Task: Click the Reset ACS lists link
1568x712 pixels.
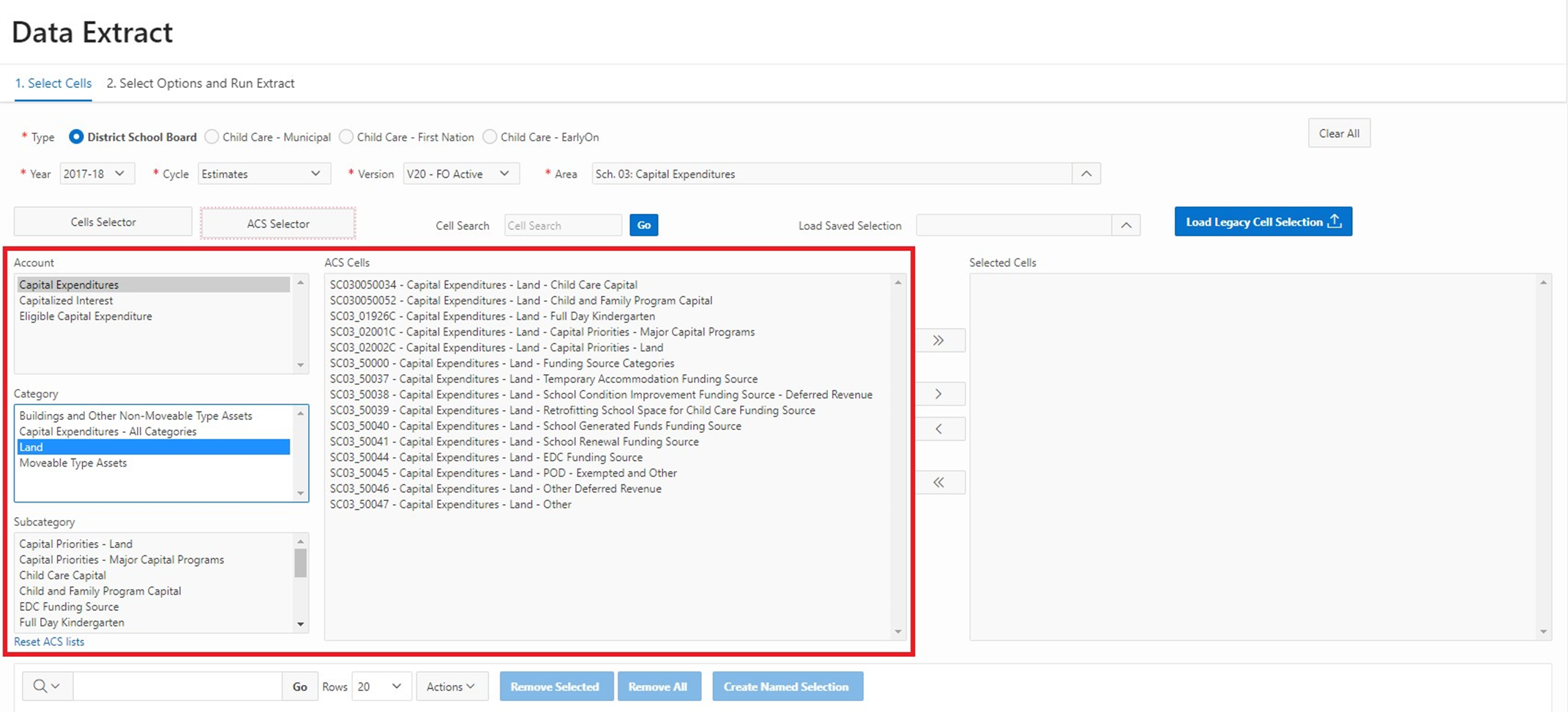Action: pos(49,642)
